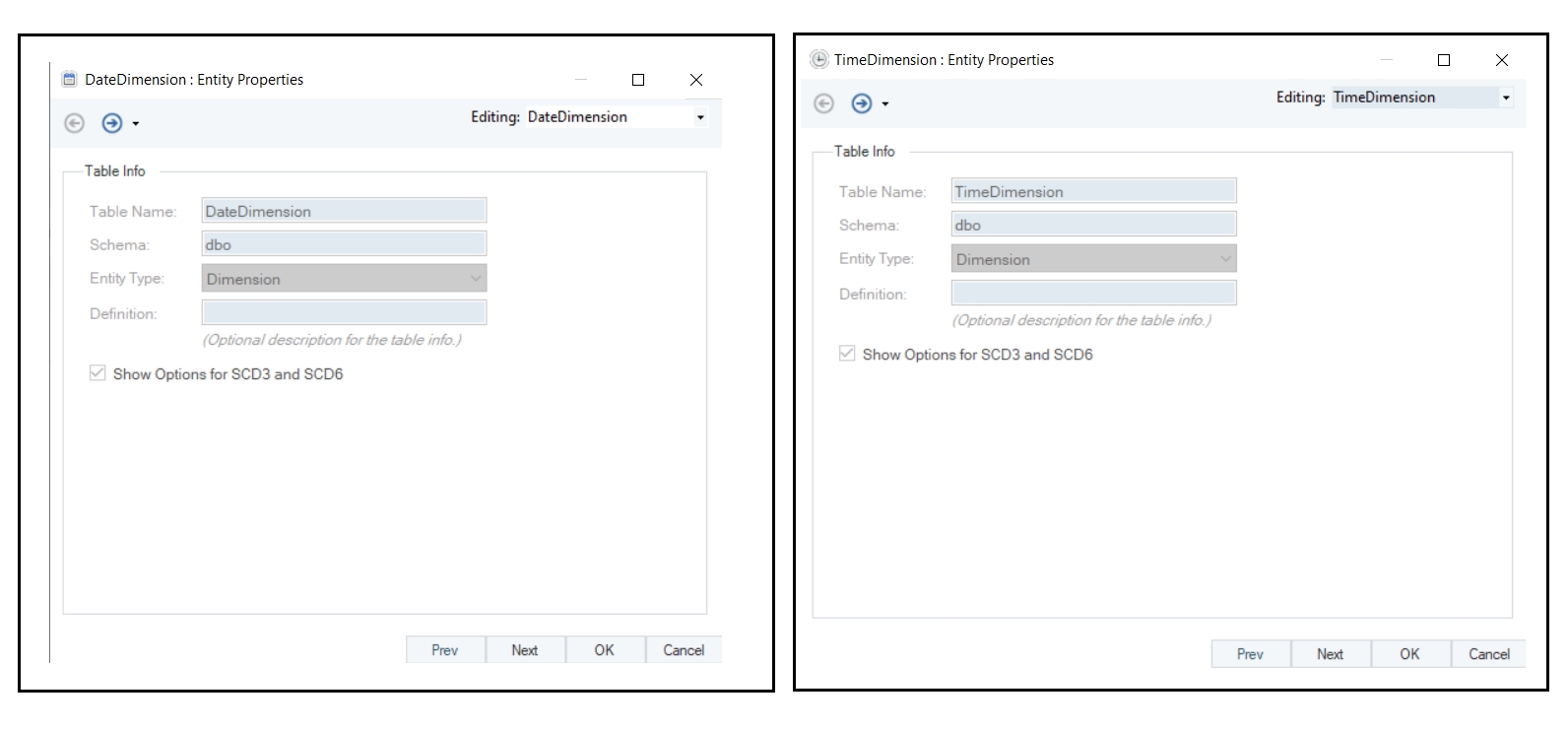The image size is (1568, 729).
Task: Open the Editing dropdown showing TimeDimension
Action: (x=1505, y=98)
